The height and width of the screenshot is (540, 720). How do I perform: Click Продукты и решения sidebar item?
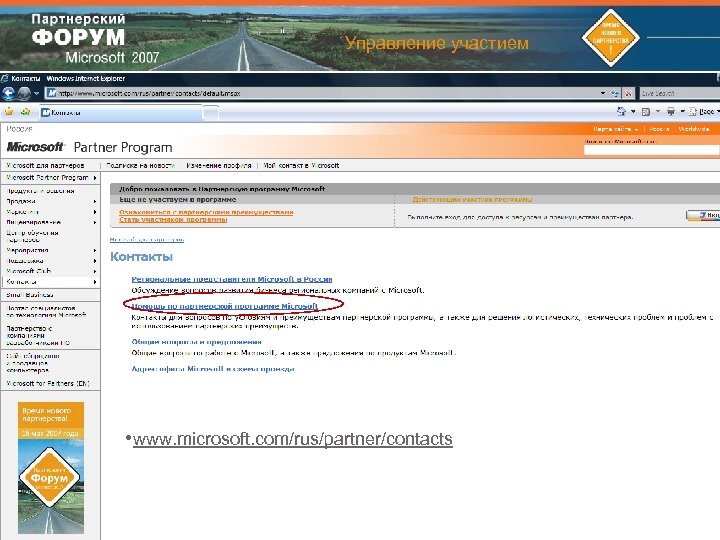[x=40, y=191]
